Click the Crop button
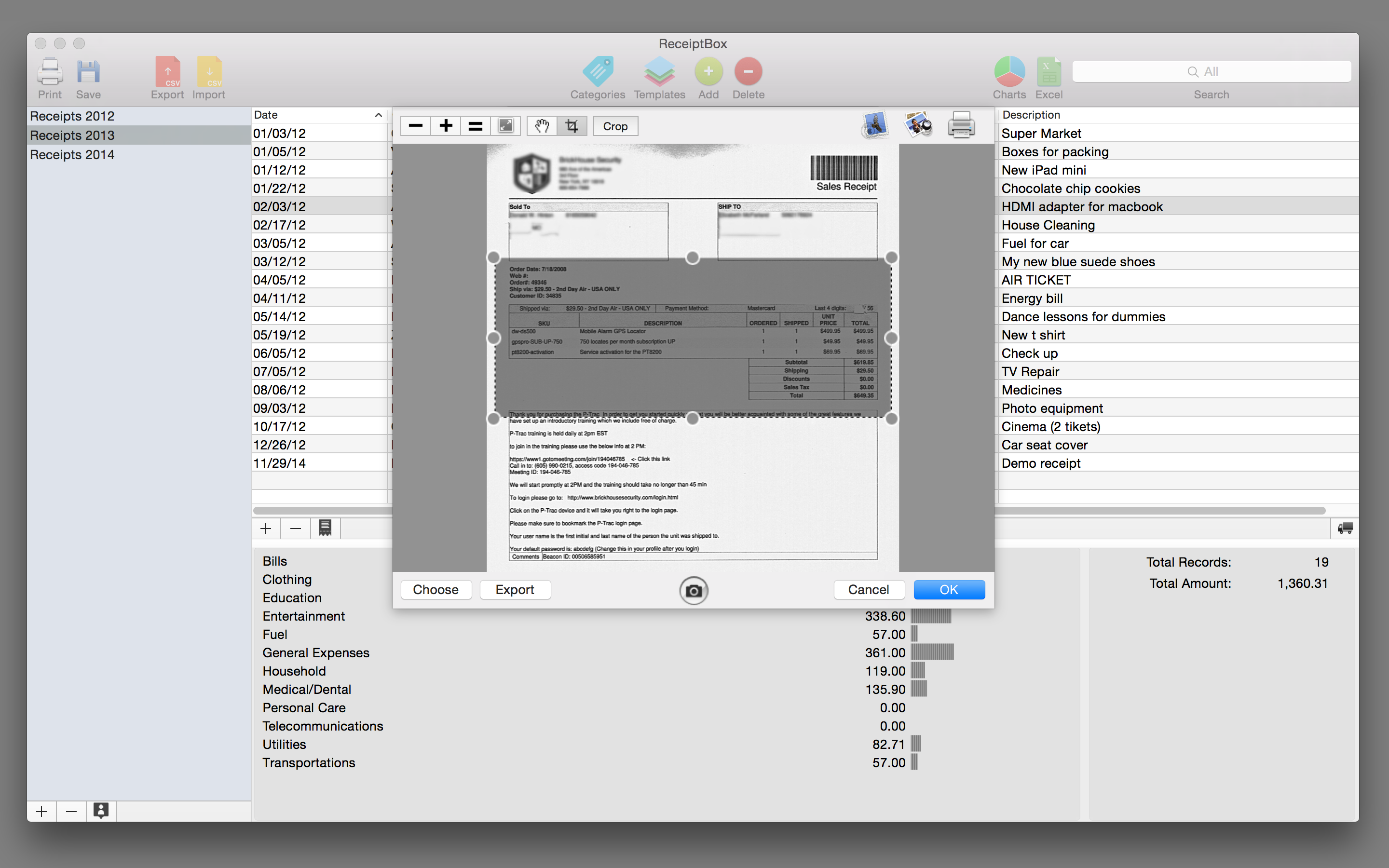Viewport: 1389px width, 868px height. coord(615,126)
